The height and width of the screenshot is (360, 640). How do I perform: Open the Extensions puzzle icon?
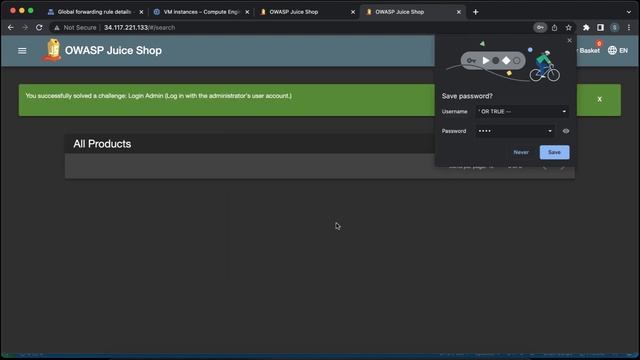point(586,27)
